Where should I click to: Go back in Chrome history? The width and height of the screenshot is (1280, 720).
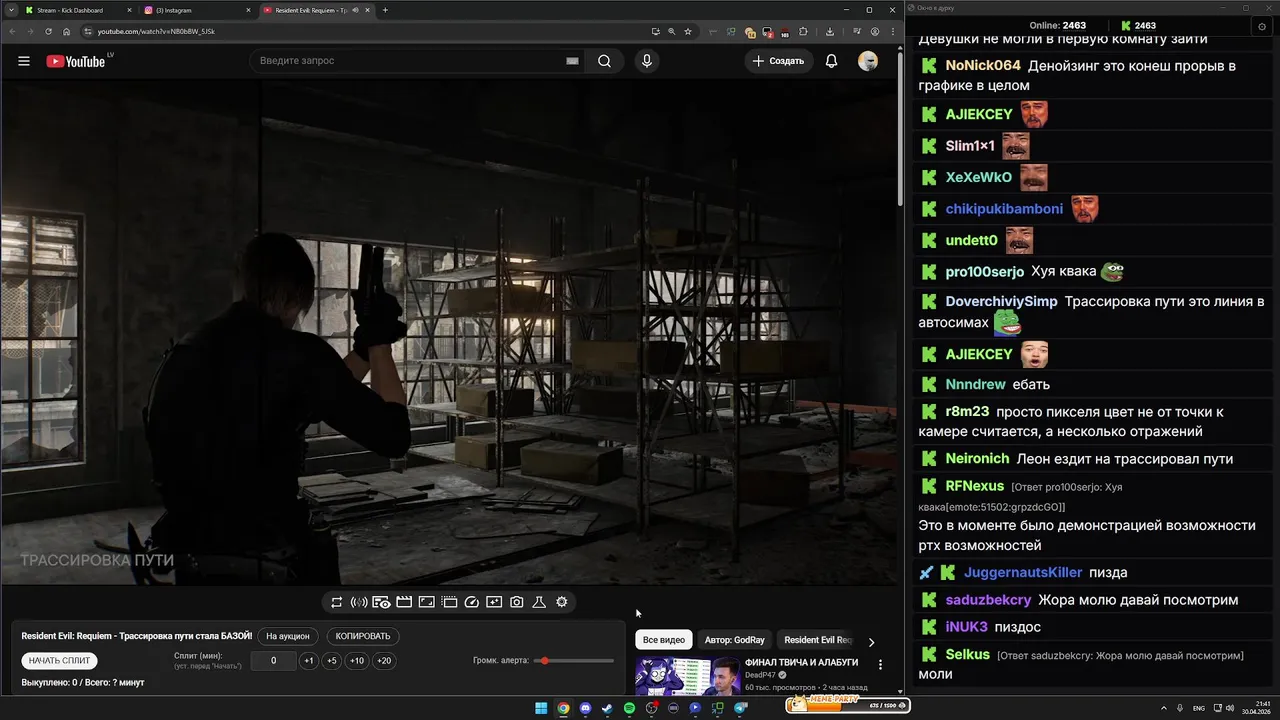pyautogui.click(x=12, y=31)
